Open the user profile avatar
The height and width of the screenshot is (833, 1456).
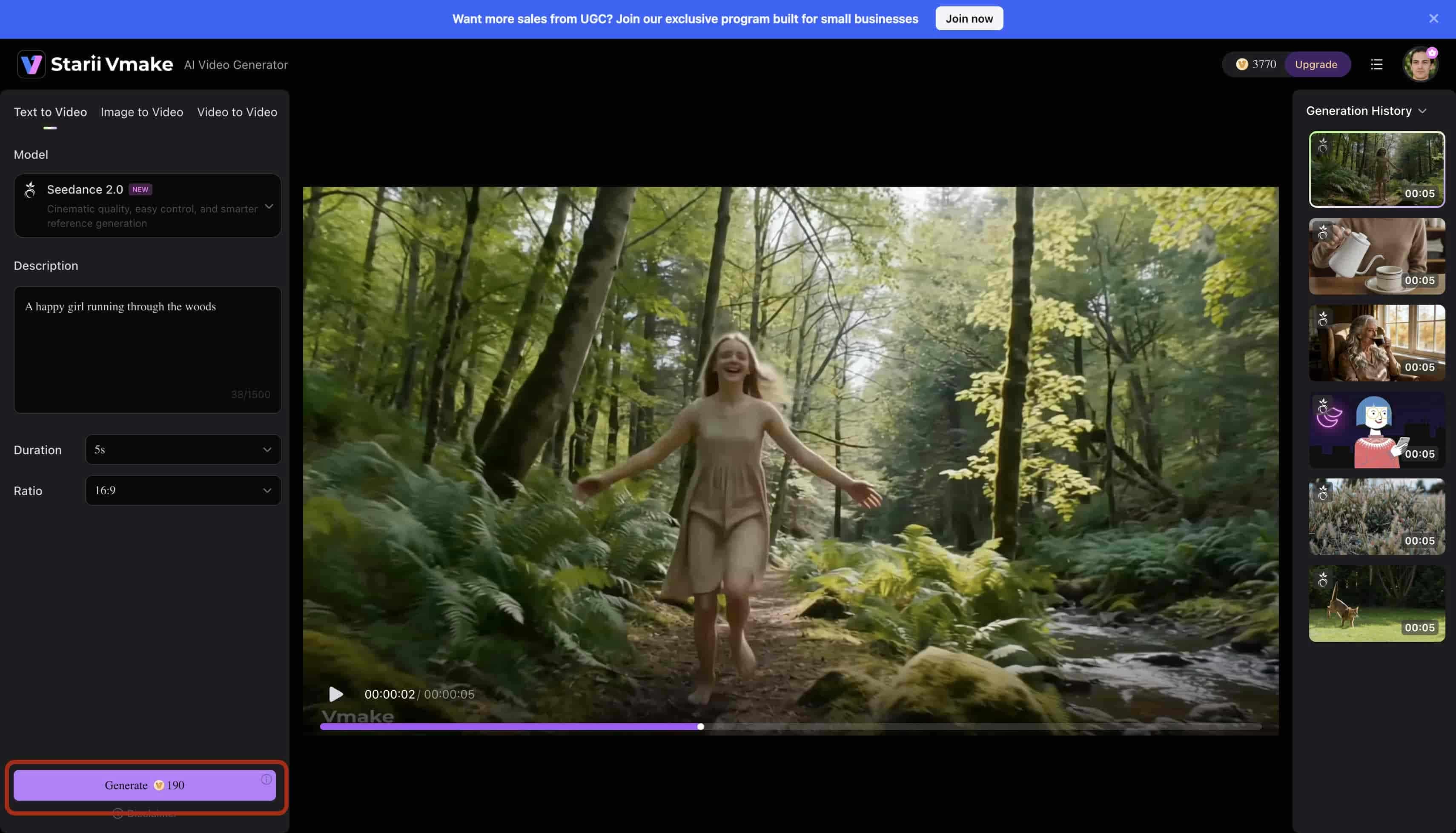click(1420, 64)
